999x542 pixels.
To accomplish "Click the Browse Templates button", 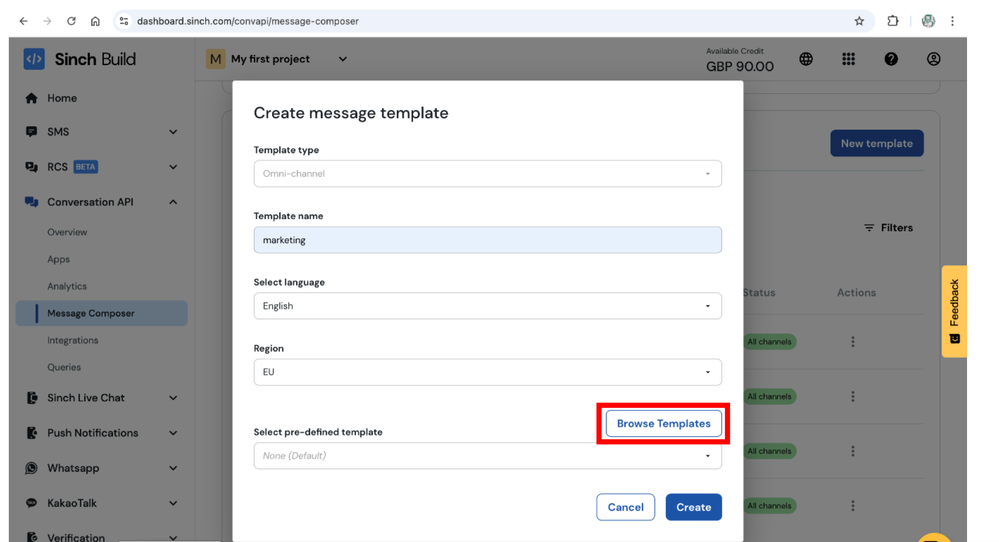I will click(663, 424).
